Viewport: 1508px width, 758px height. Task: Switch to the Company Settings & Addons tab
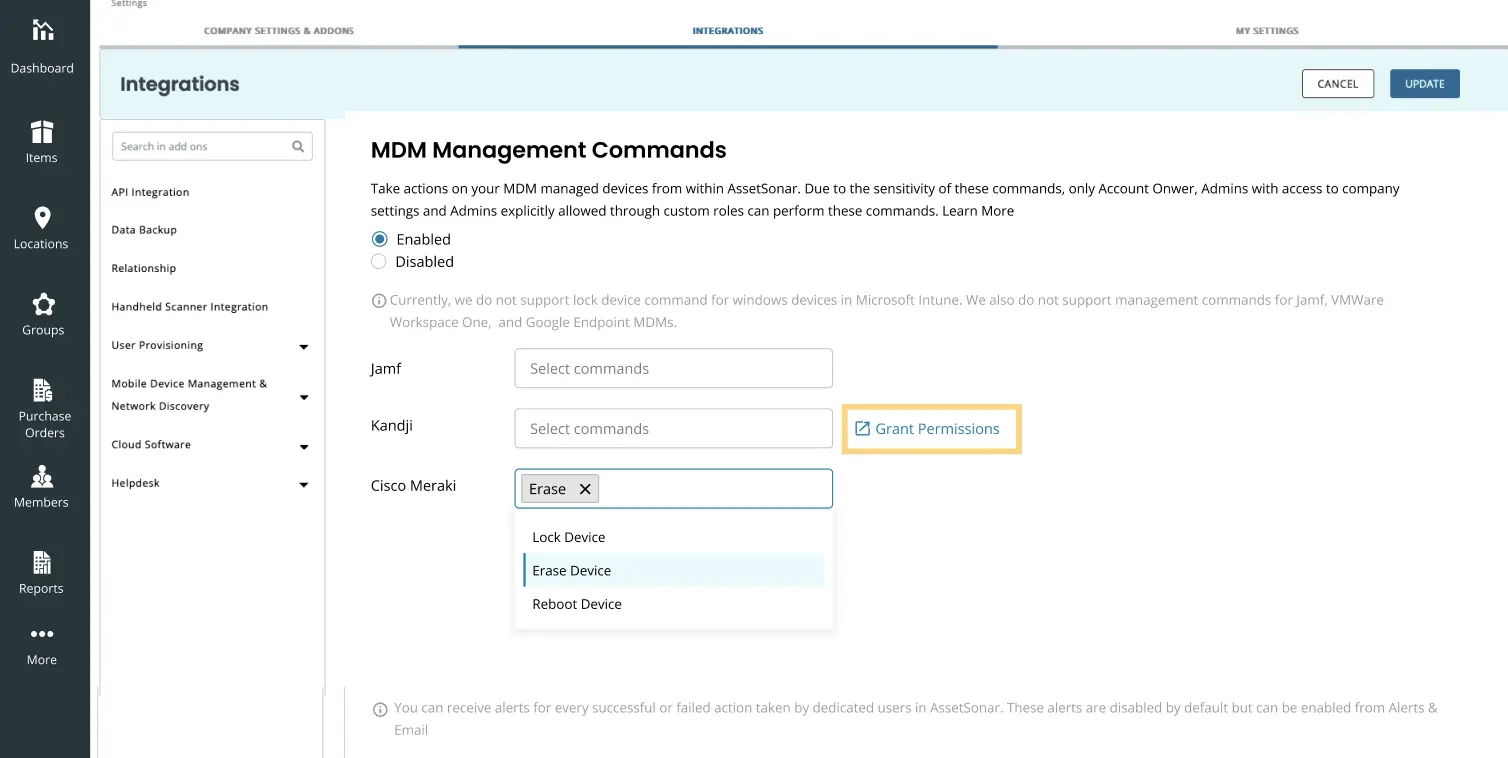click(279, 30)
